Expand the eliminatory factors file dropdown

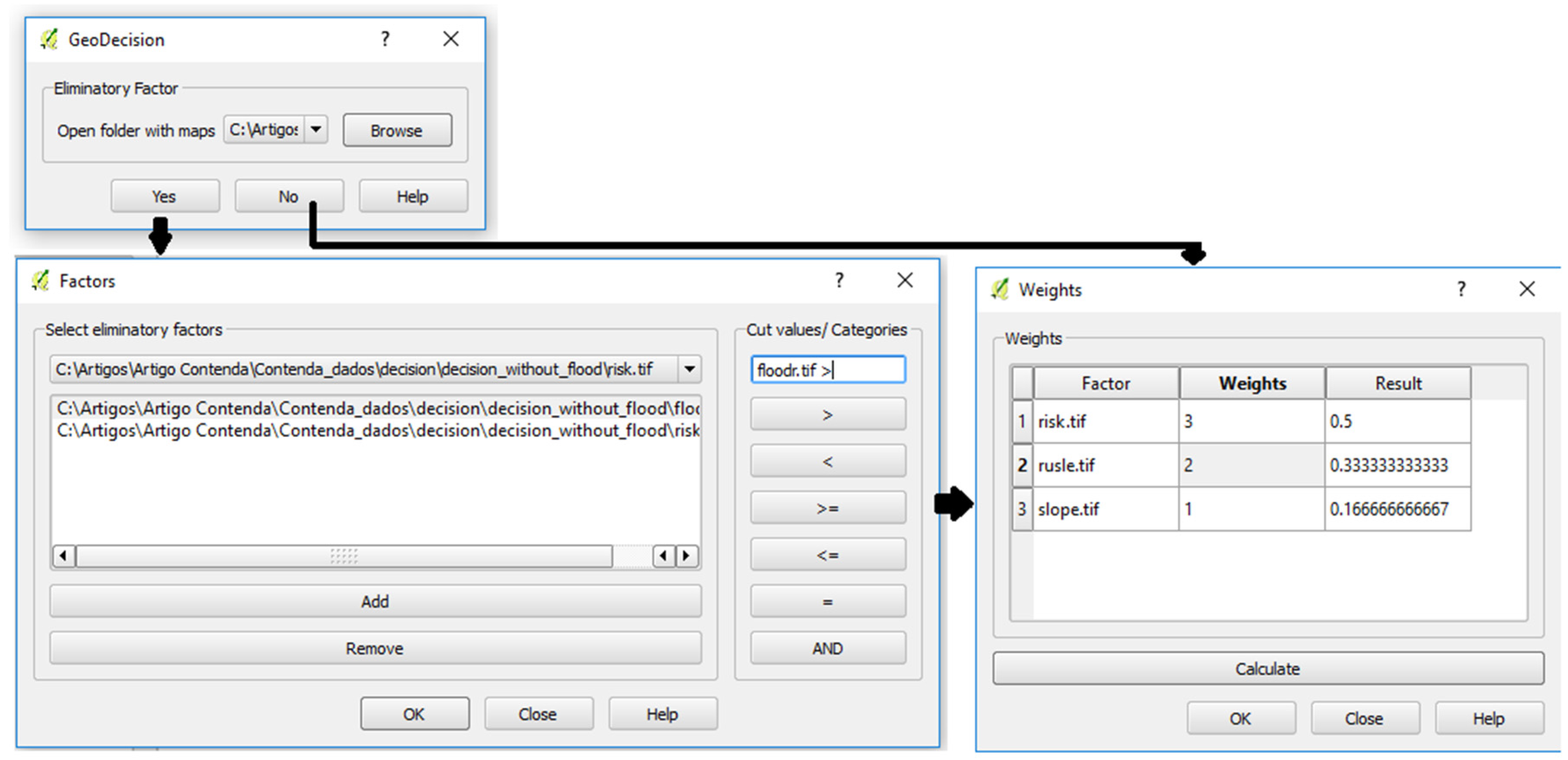[690, 369]
